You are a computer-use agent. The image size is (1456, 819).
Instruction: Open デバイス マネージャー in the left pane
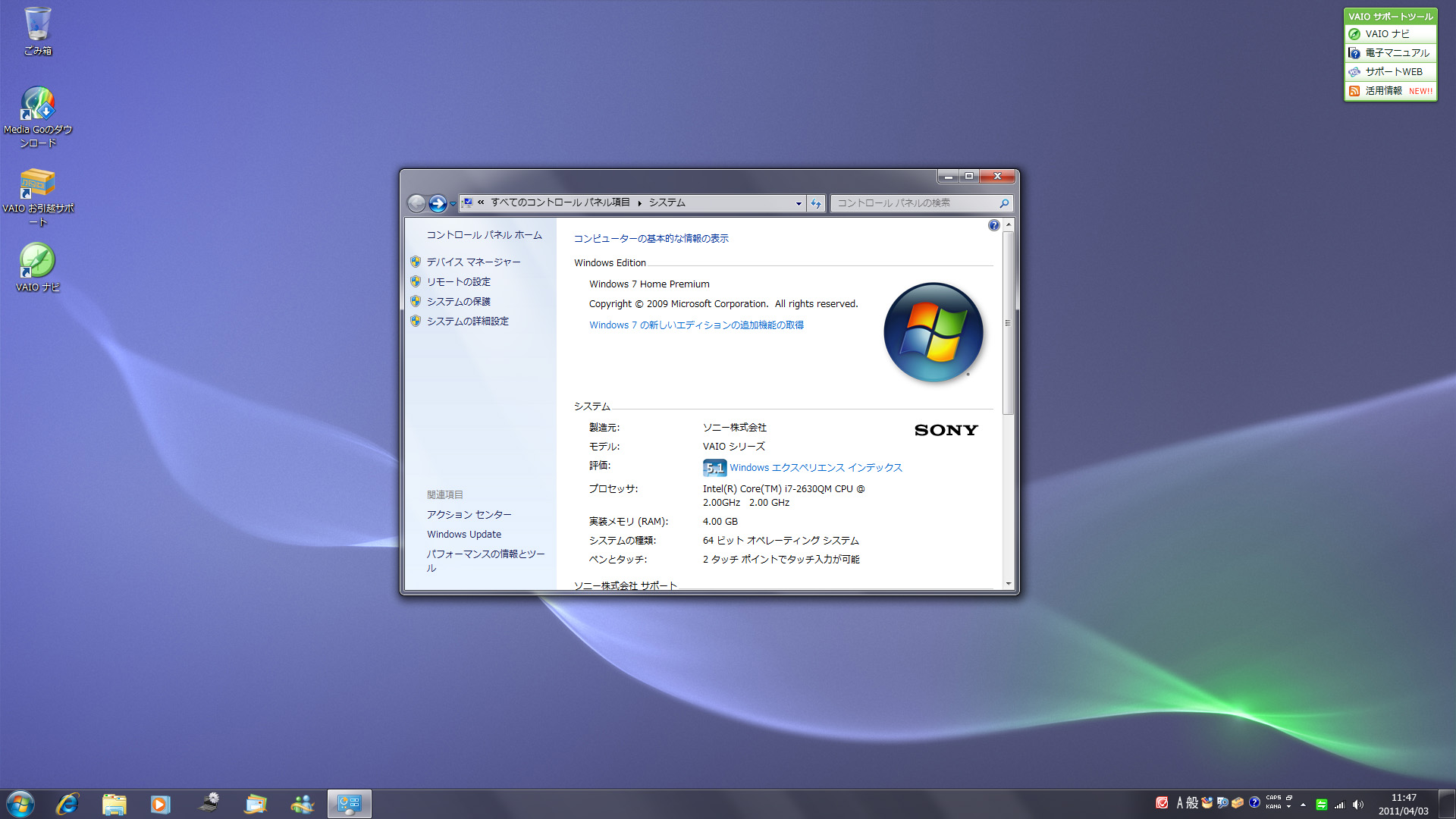[x=473, y=262]
